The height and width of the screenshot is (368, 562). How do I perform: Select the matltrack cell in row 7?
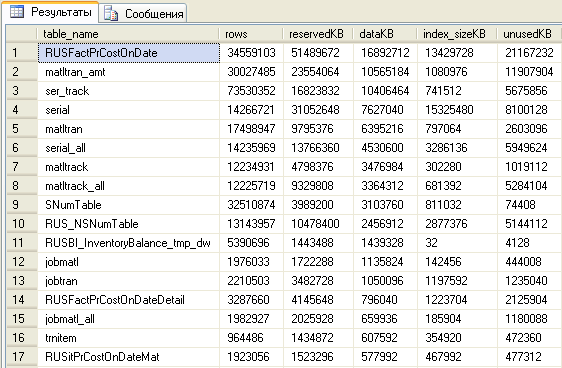tap(129, 167)
